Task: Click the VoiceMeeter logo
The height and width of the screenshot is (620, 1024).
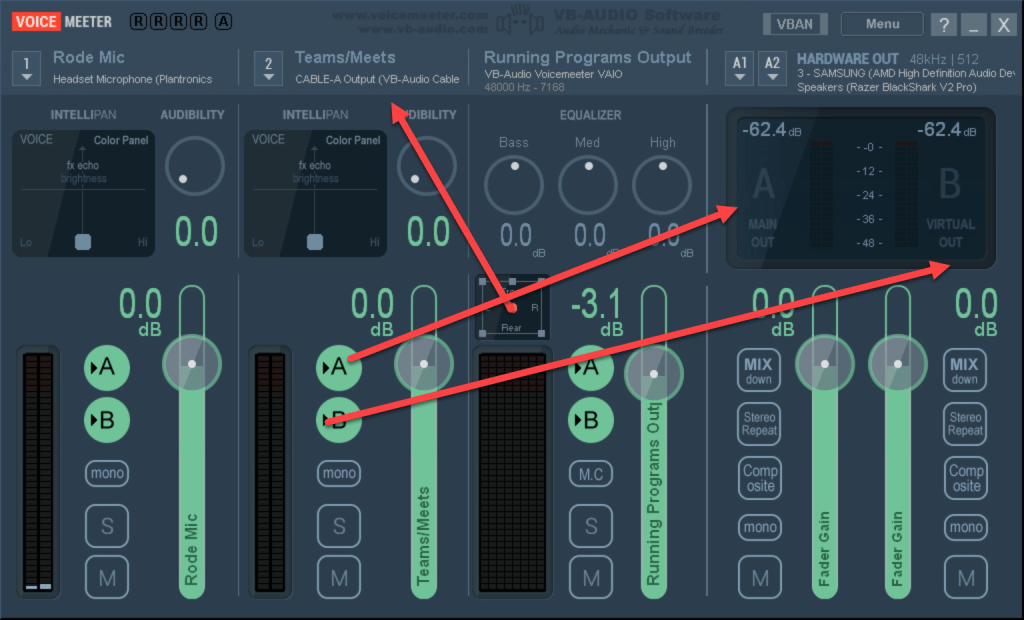Action: pyautogui.click(x=62, y=22)
